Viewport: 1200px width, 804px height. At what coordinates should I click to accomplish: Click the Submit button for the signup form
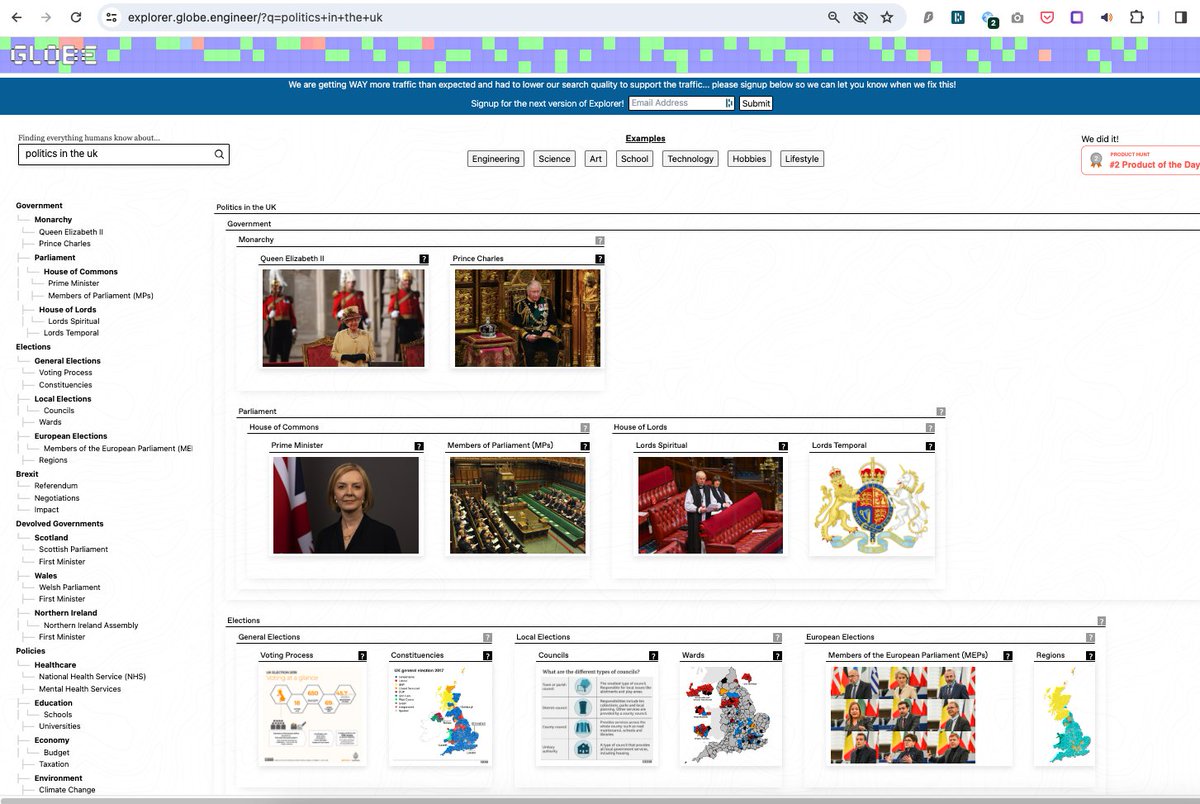click(755, 103)
